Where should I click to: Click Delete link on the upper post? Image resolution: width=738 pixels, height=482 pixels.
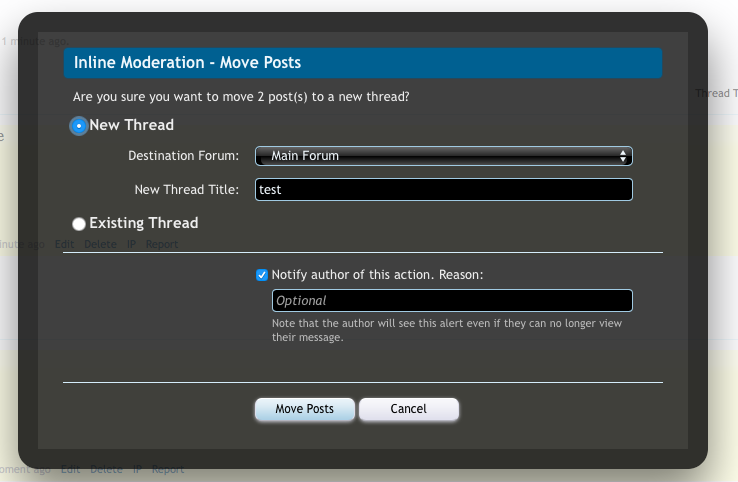(100, 244)
